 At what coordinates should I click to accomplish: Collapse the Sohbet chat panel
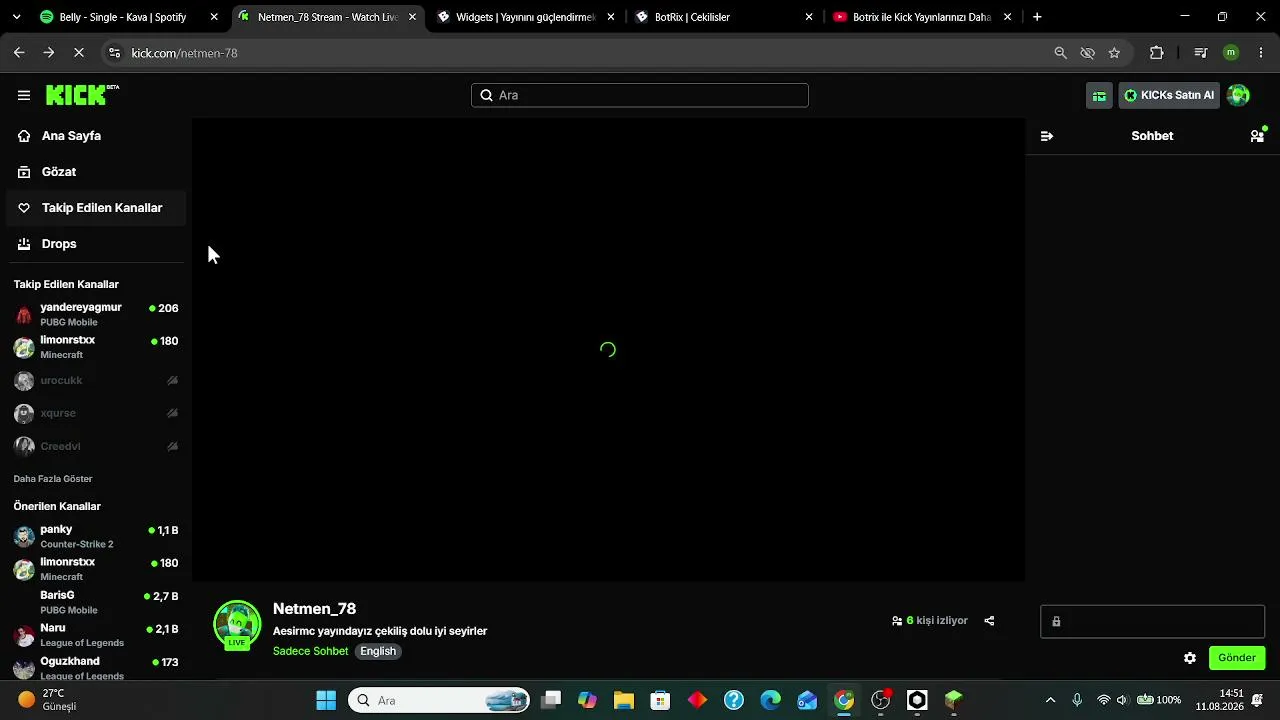tap(1047, 136)
